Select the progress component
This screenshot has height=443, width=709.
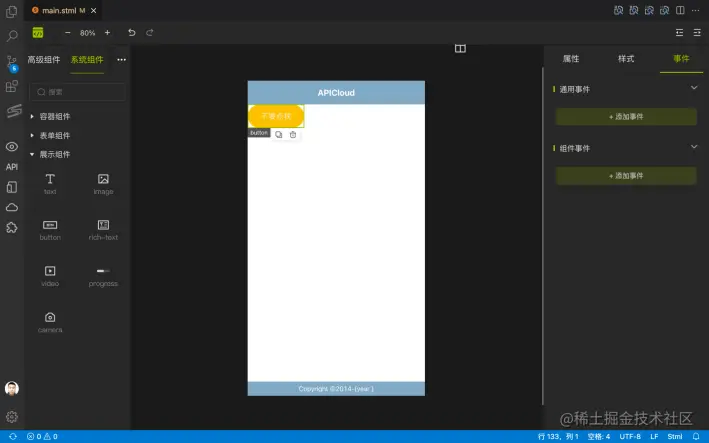[103, 276]
